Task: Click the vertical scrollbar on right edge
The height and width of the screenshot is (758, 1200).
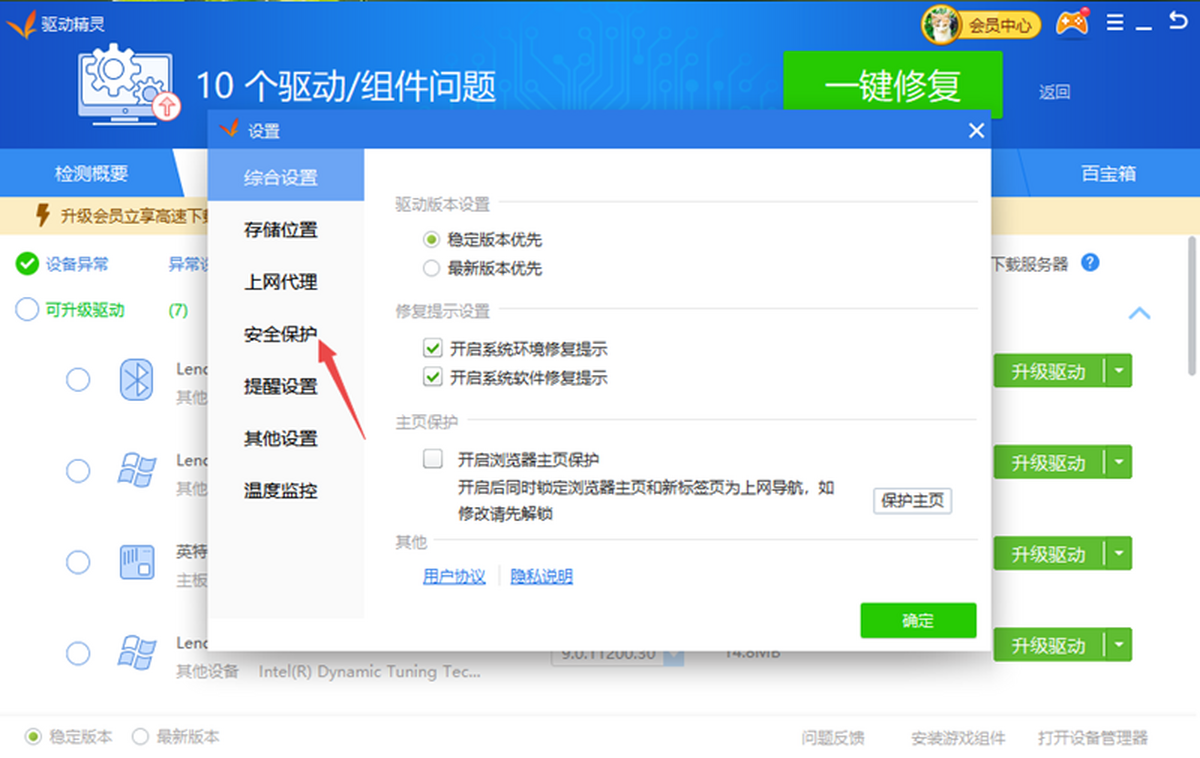Action: 1191,300
